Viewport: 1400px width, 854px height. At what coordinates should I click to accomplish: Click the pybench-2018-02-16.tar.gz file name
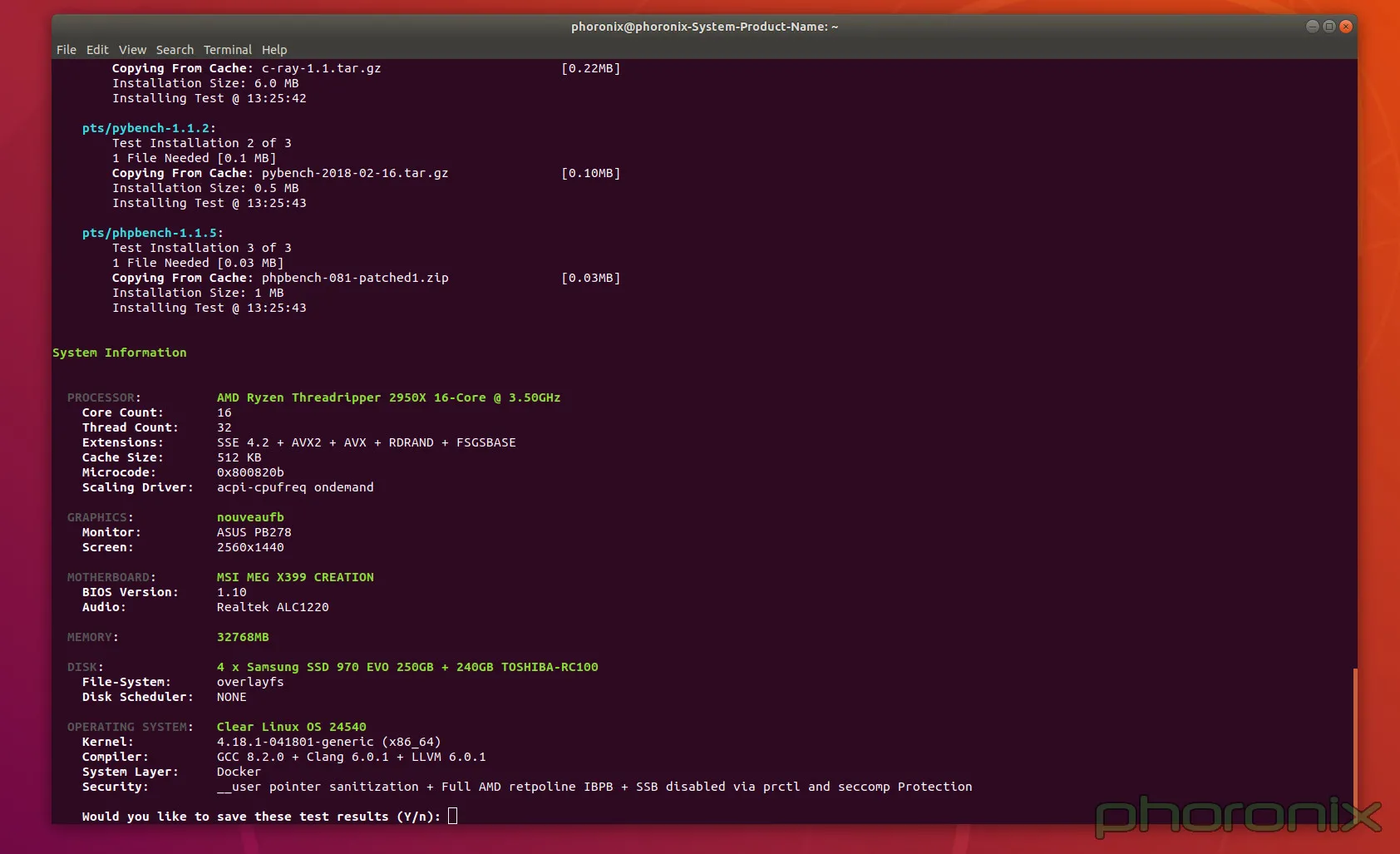(x=355, y=173)
